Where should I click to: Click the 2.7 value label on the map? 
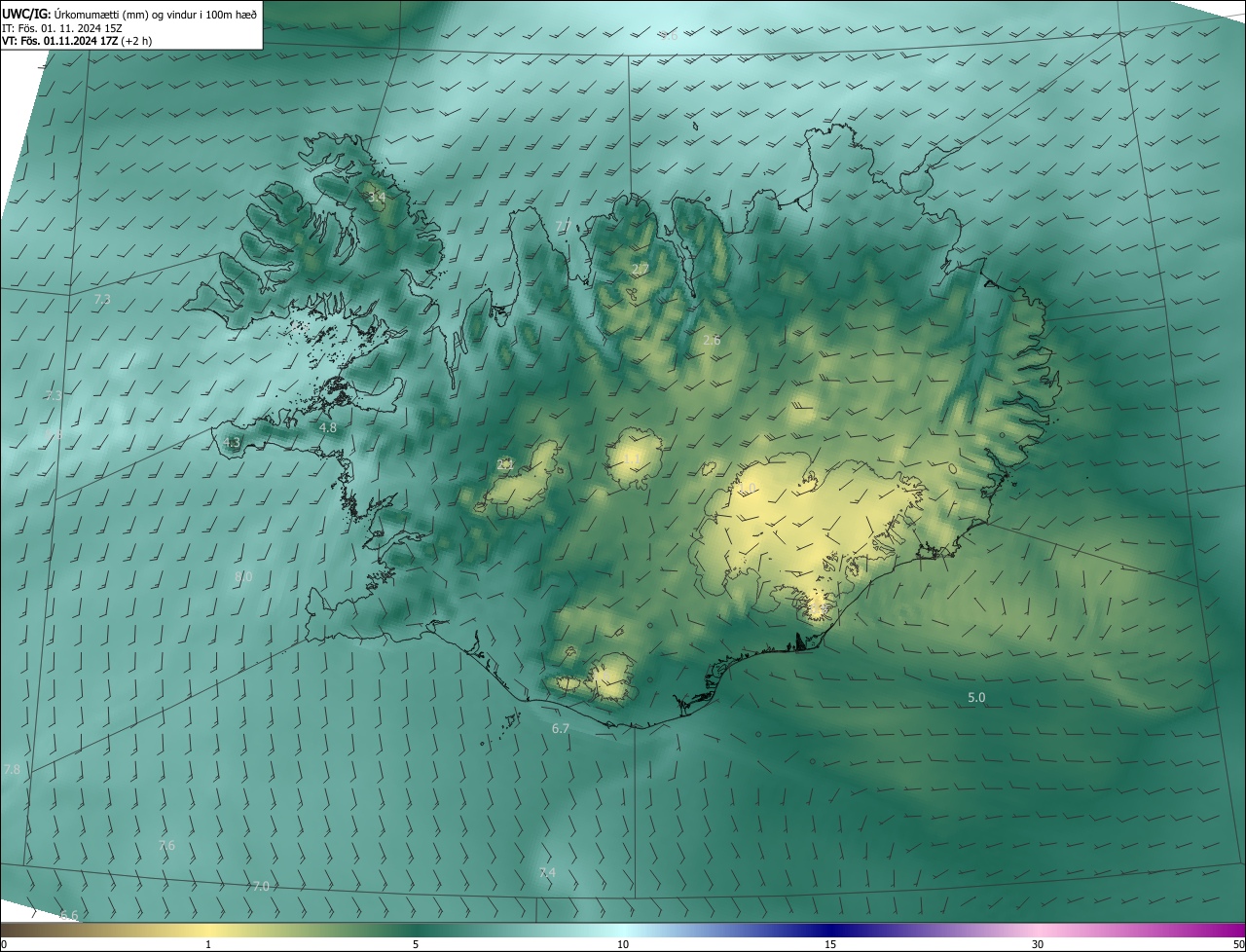click(x=640, y=269)
